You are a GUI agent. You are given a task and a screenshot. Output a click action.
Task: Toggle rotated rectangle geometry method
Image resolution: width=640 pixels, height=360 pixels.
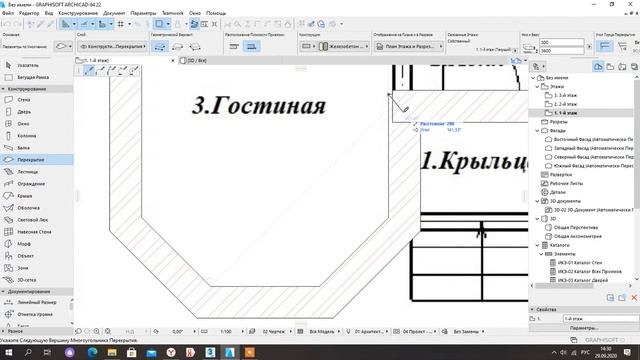click(195, 47)
